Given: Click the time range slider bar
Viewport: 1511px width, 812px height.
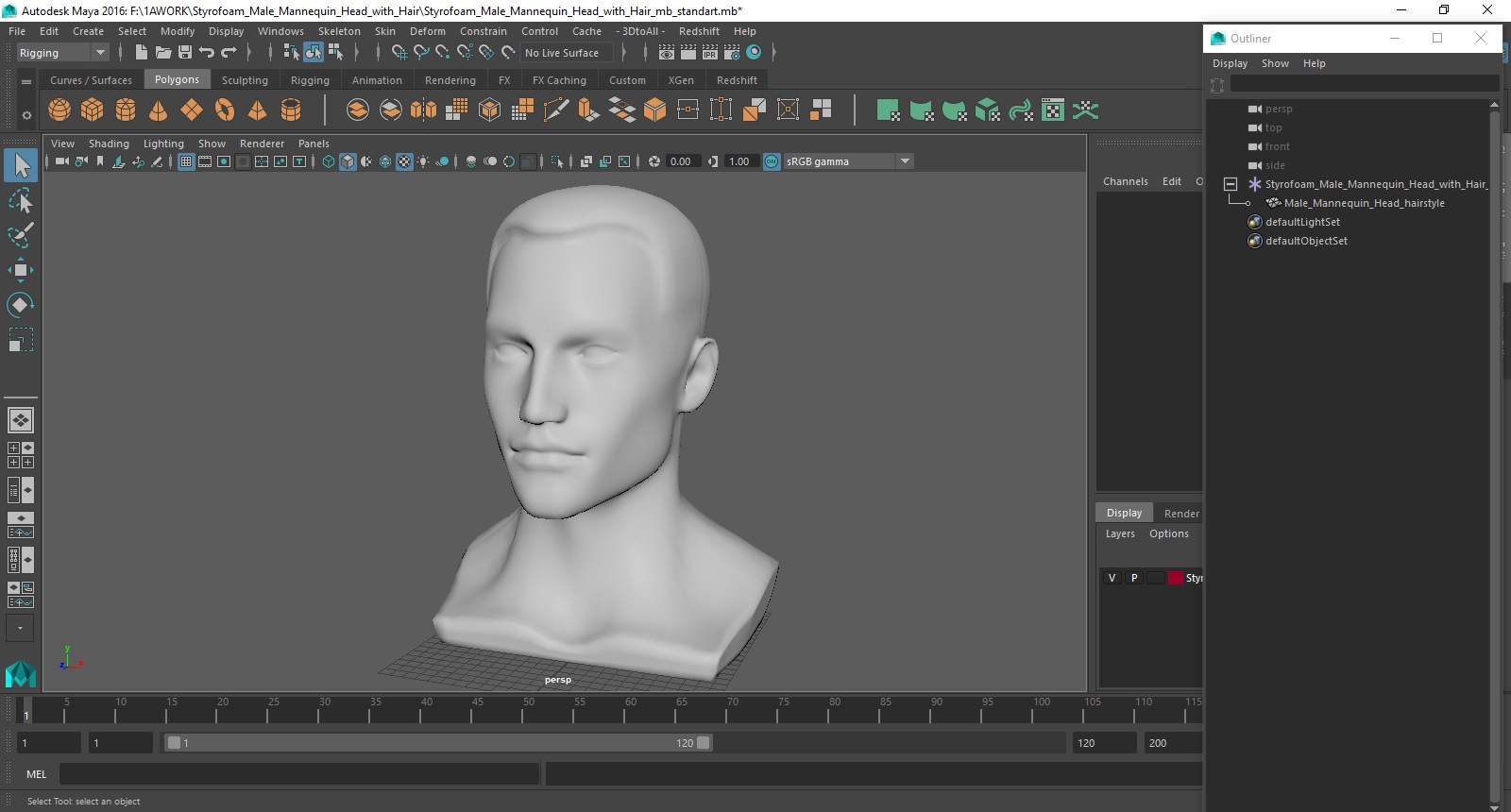Looking at the screenshot, I should click(x=439, y=743).
